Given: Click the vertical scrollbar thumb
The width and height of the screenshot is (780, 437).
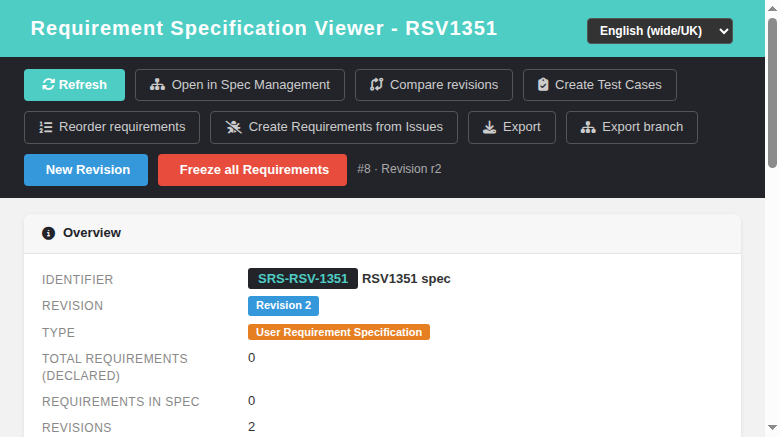Looking at the screenshot, I should pyautogui.click(x=772, y=93).
